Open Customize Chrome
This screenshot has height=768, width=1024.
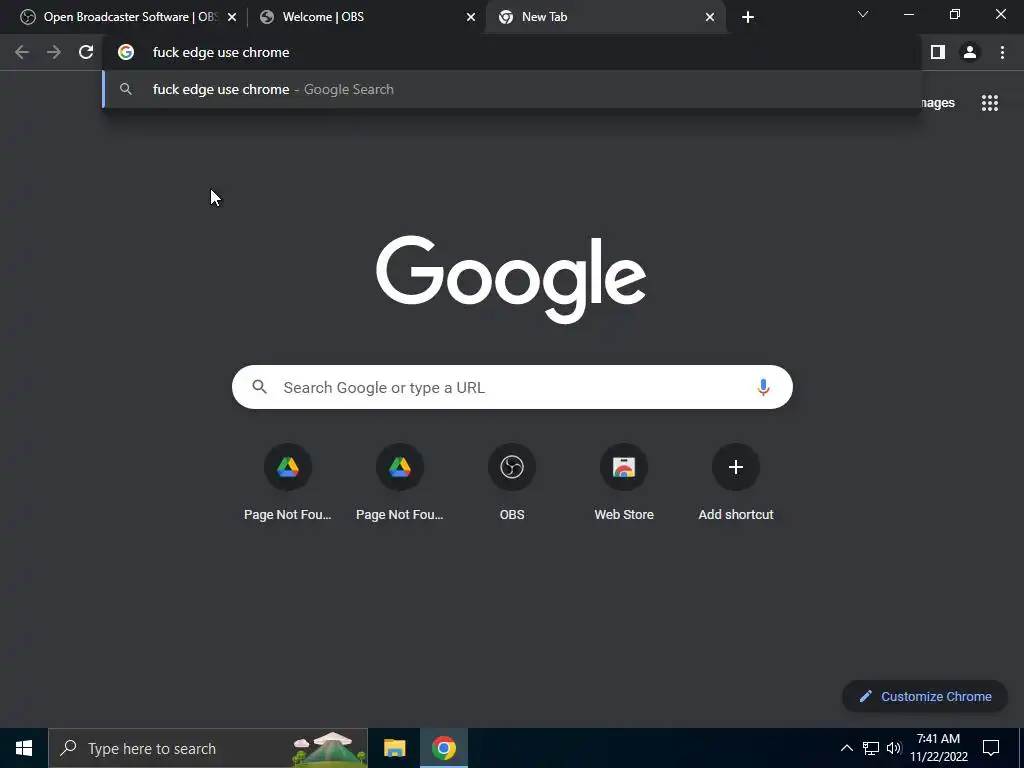point(925,696)
